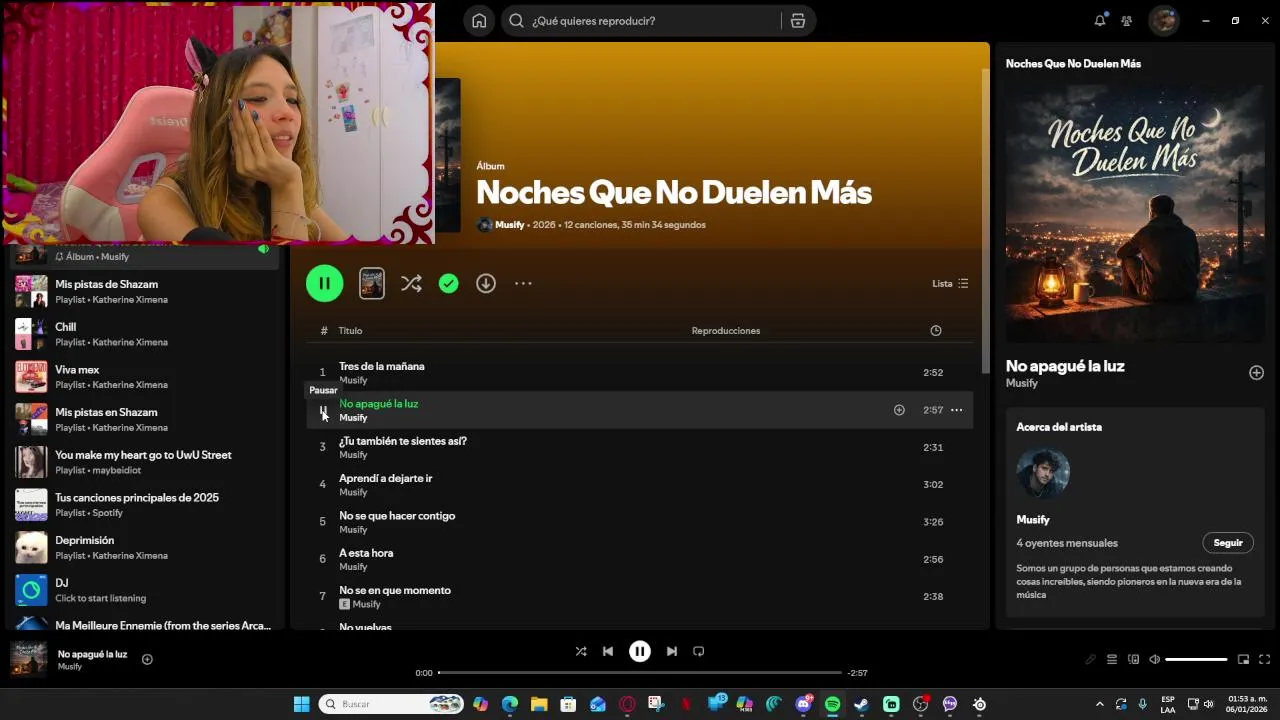Add No apagué la luz to liked songs
Viewport: 1280px width, 720px height.
coord(899,410)
